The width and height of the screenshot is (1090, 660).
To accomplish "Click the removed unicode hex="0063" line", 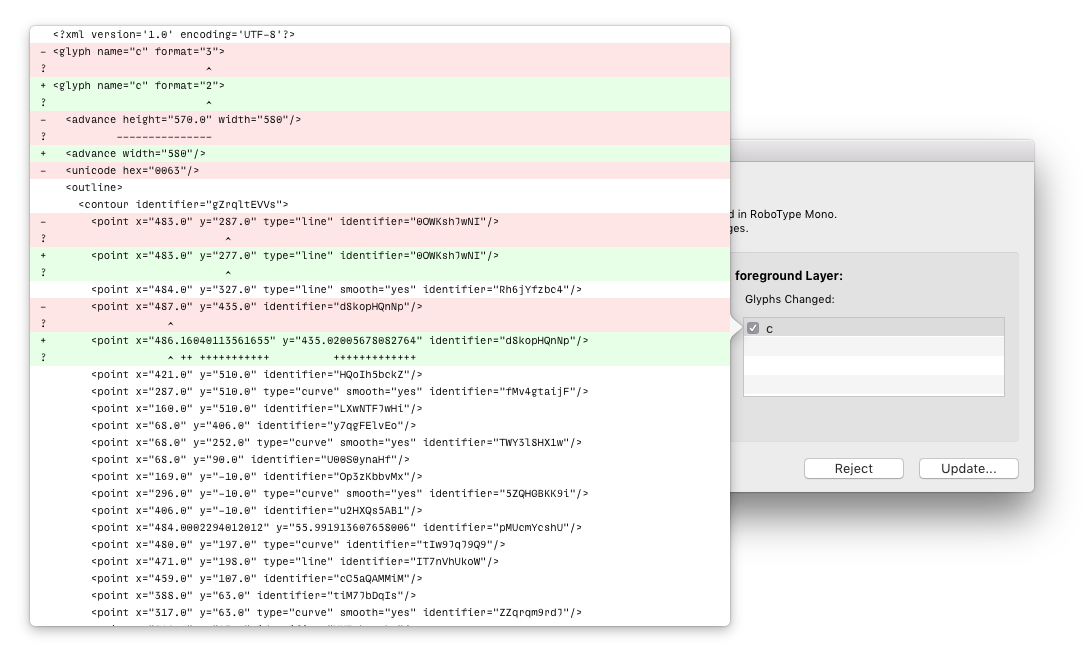I will [133, 171].
